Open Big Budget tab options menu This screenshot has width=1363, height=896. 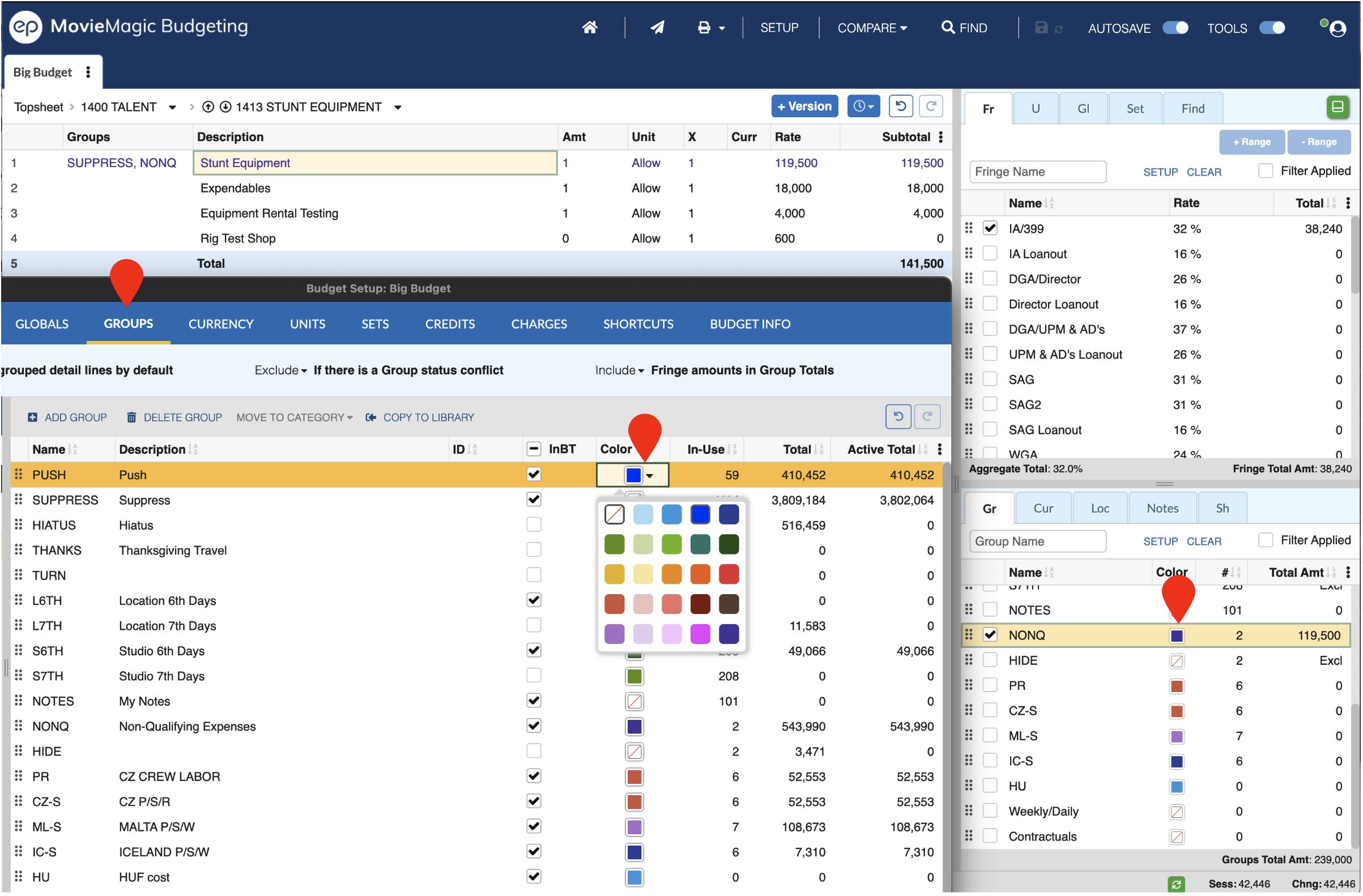point(88,71)
